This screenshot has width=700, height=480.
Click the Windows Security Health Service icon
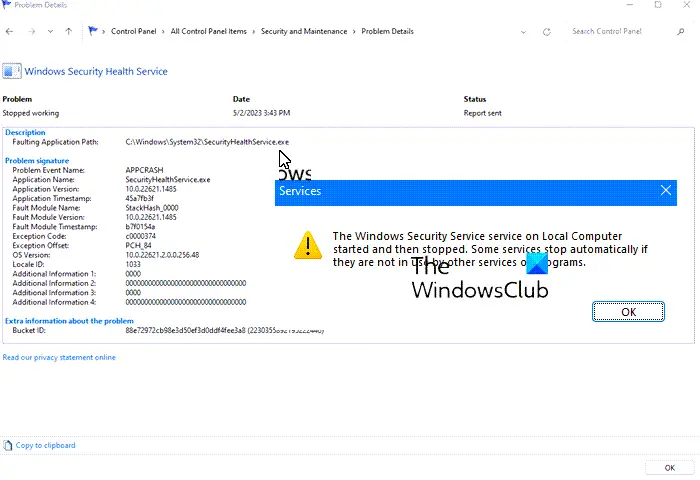click(x=12, y=71)
